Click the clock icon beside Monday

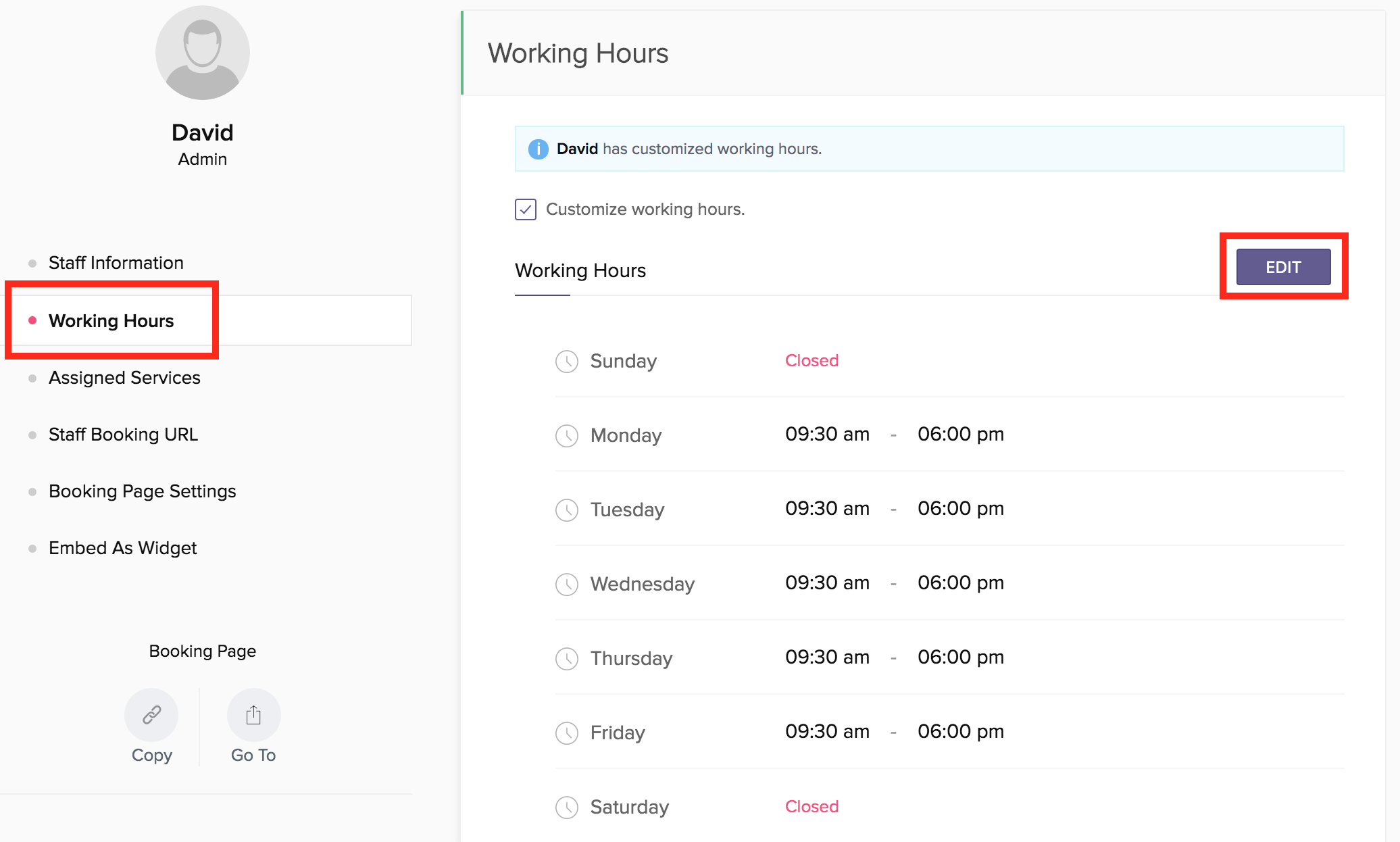click(566, 436)
